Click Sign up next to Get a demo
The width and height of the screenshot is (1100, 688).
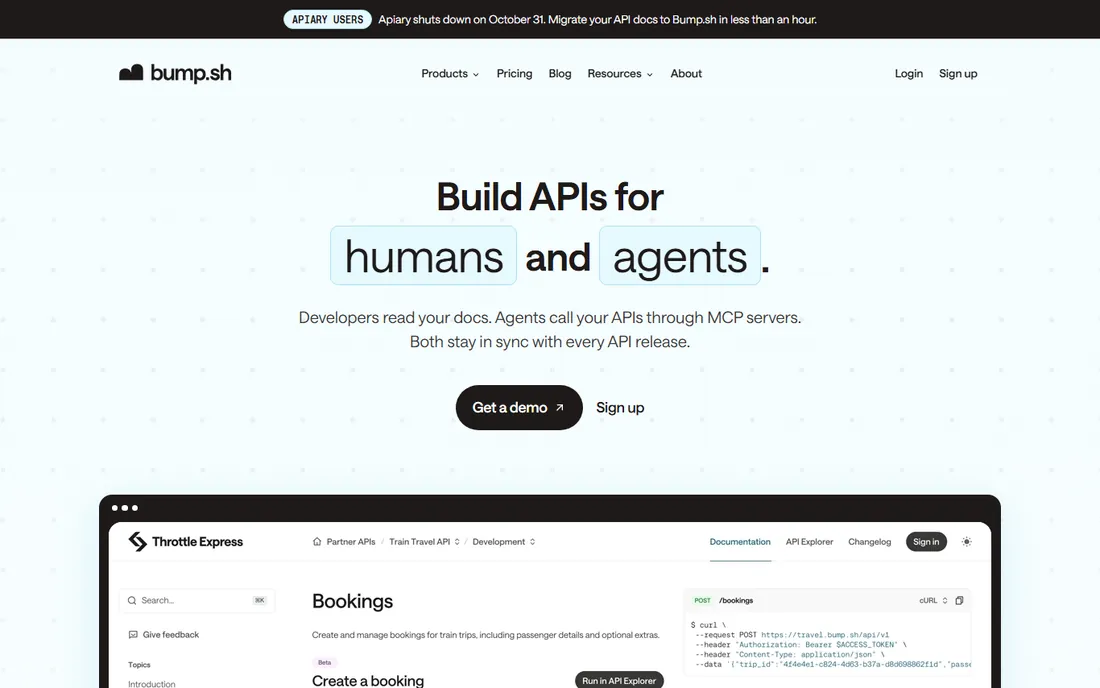[620, 407]
